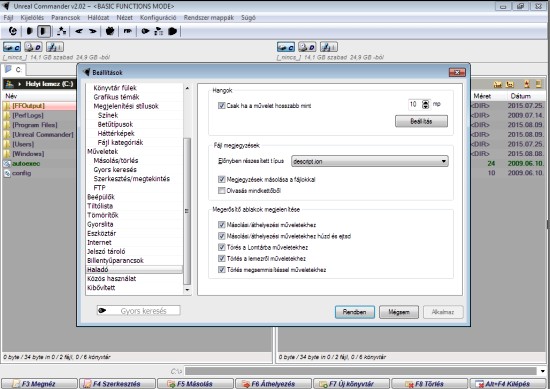This screenshot has height=389, width=550.
Task: Select Másolás/törlés in the settings tree
Action: click(x=116, y=160)
